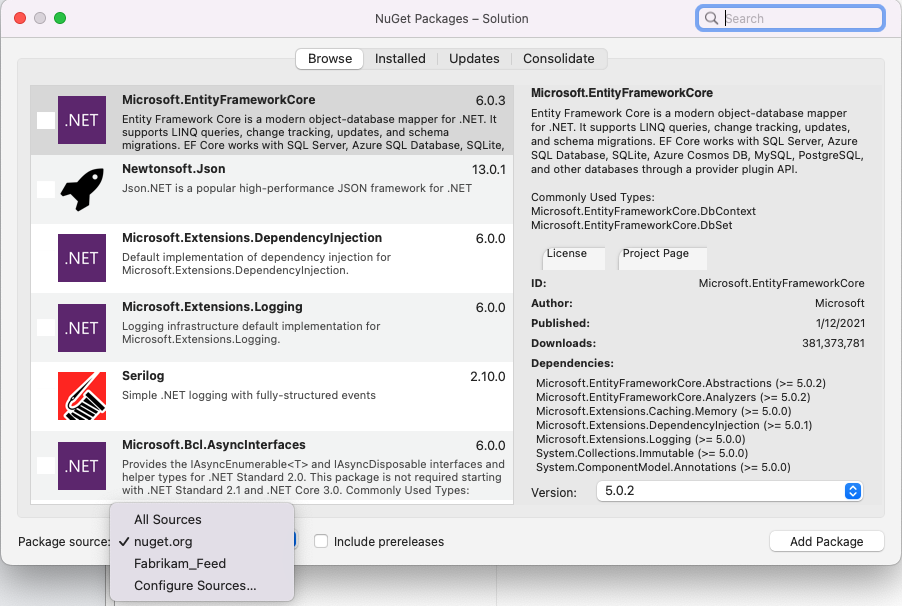Click the search magnifier icon
The image size is (902, 606).
(x=711, y=18)
